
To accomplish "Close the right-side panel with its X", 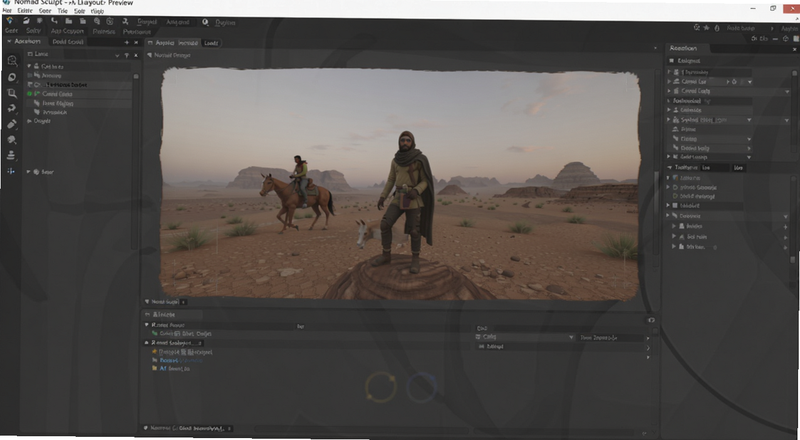I will pyautogui.click(x=794, y=49).
